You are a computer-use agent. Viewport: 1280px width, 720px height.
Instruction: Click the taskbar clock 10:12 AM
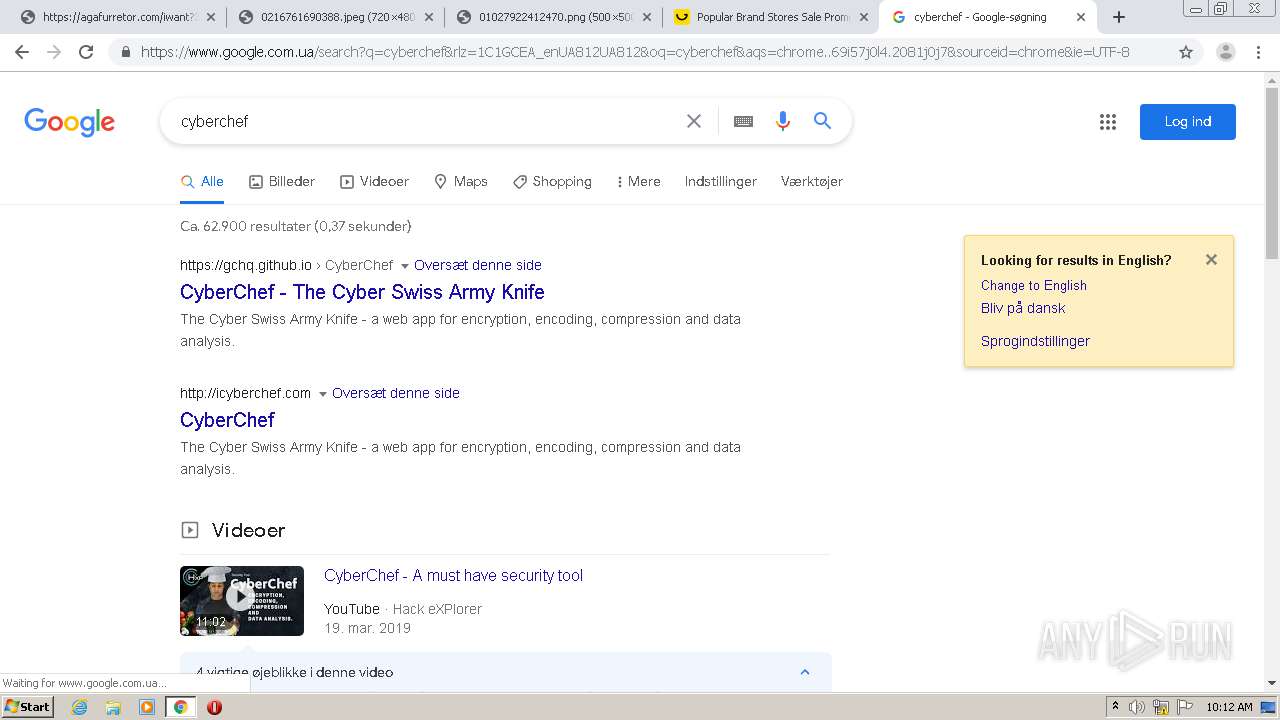click(x=1229, y=707)
